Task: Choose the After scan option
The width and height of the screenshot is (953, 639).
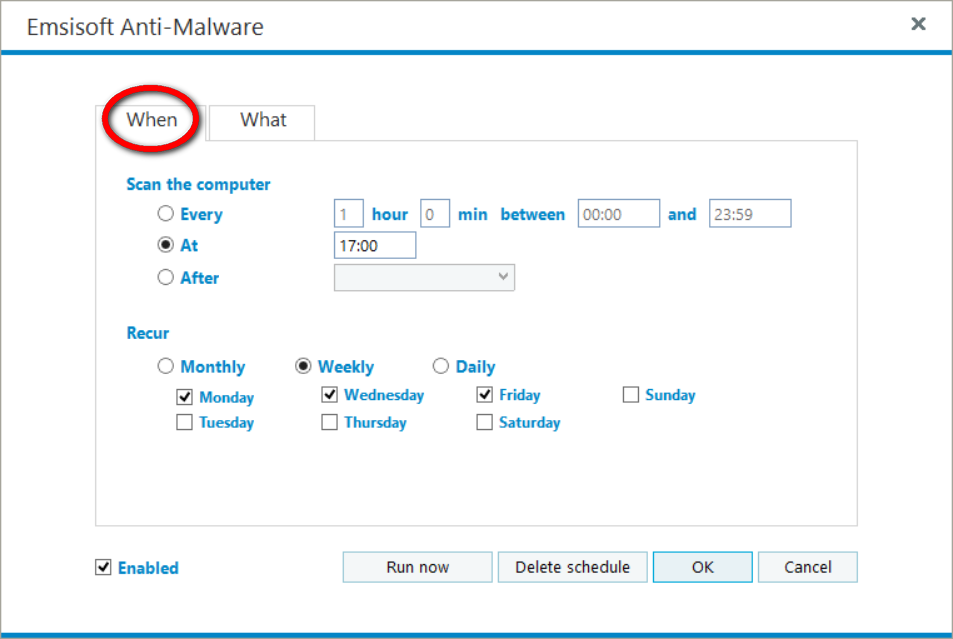Action: 165,277
